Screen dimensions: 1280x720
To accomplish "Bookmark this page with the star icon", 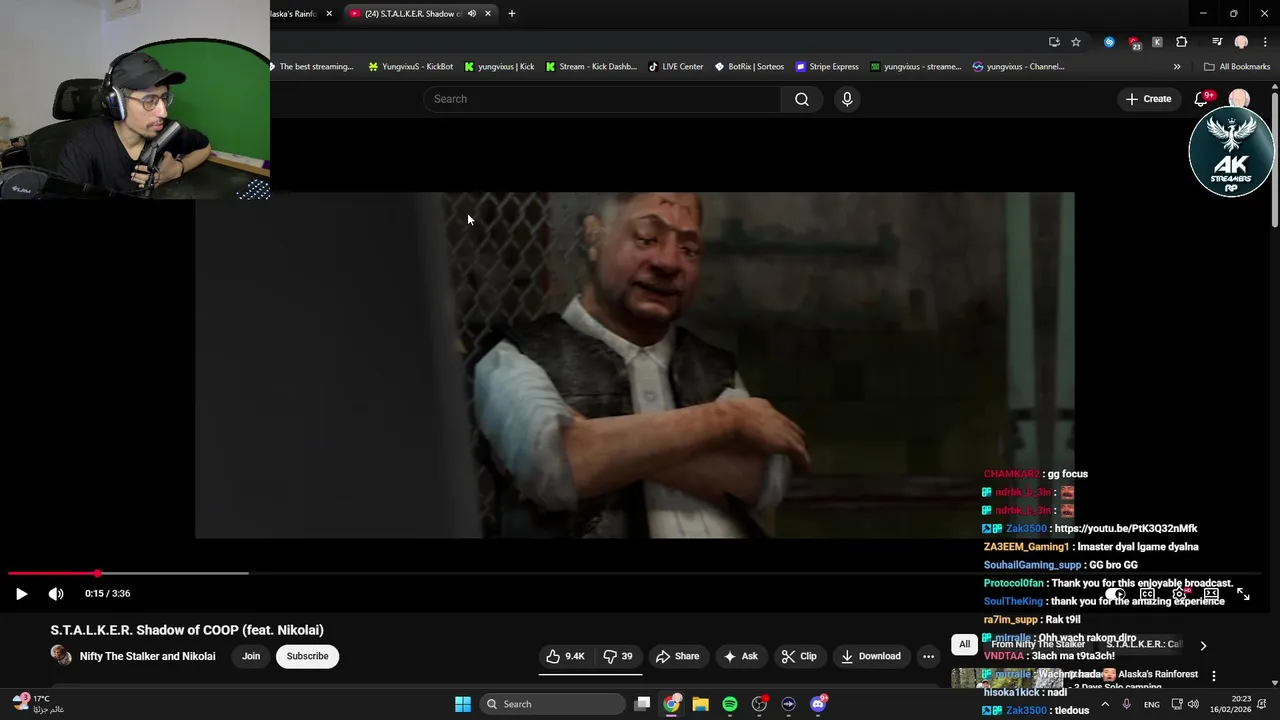I will tap(1076, 42).
